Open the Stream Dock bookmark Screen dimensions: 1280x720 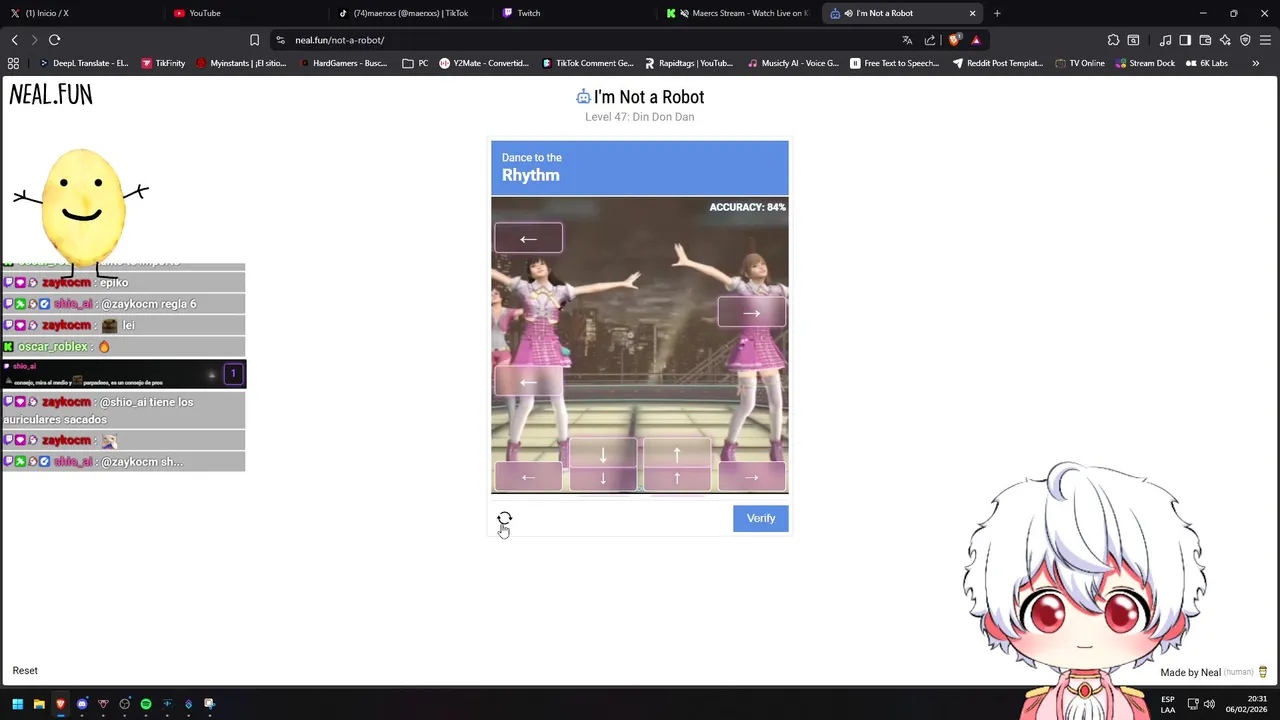(x=1145, y=63)
